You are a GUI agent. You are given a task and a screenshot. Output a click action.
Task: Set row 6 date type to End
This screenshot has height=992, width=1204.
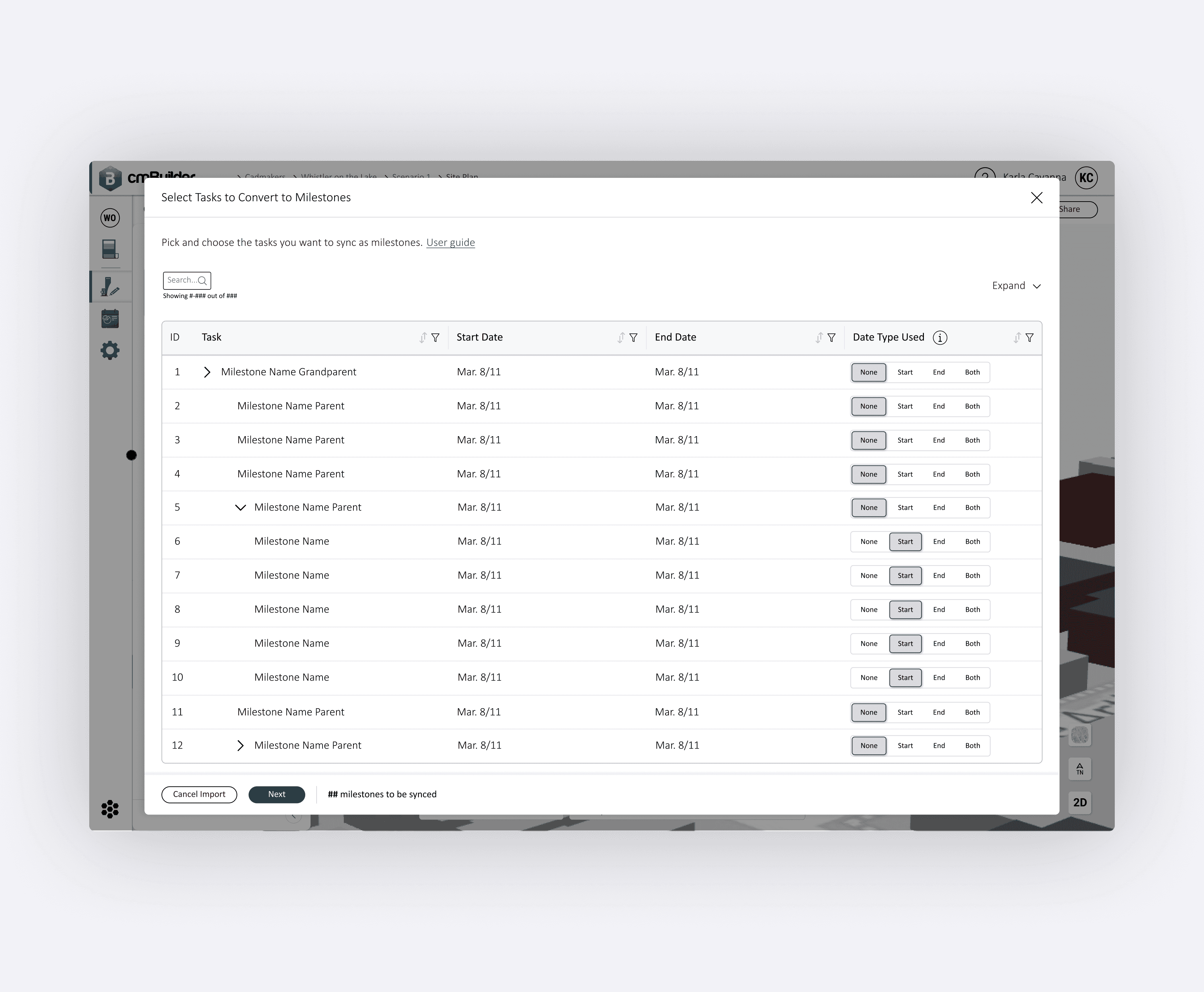939,542
